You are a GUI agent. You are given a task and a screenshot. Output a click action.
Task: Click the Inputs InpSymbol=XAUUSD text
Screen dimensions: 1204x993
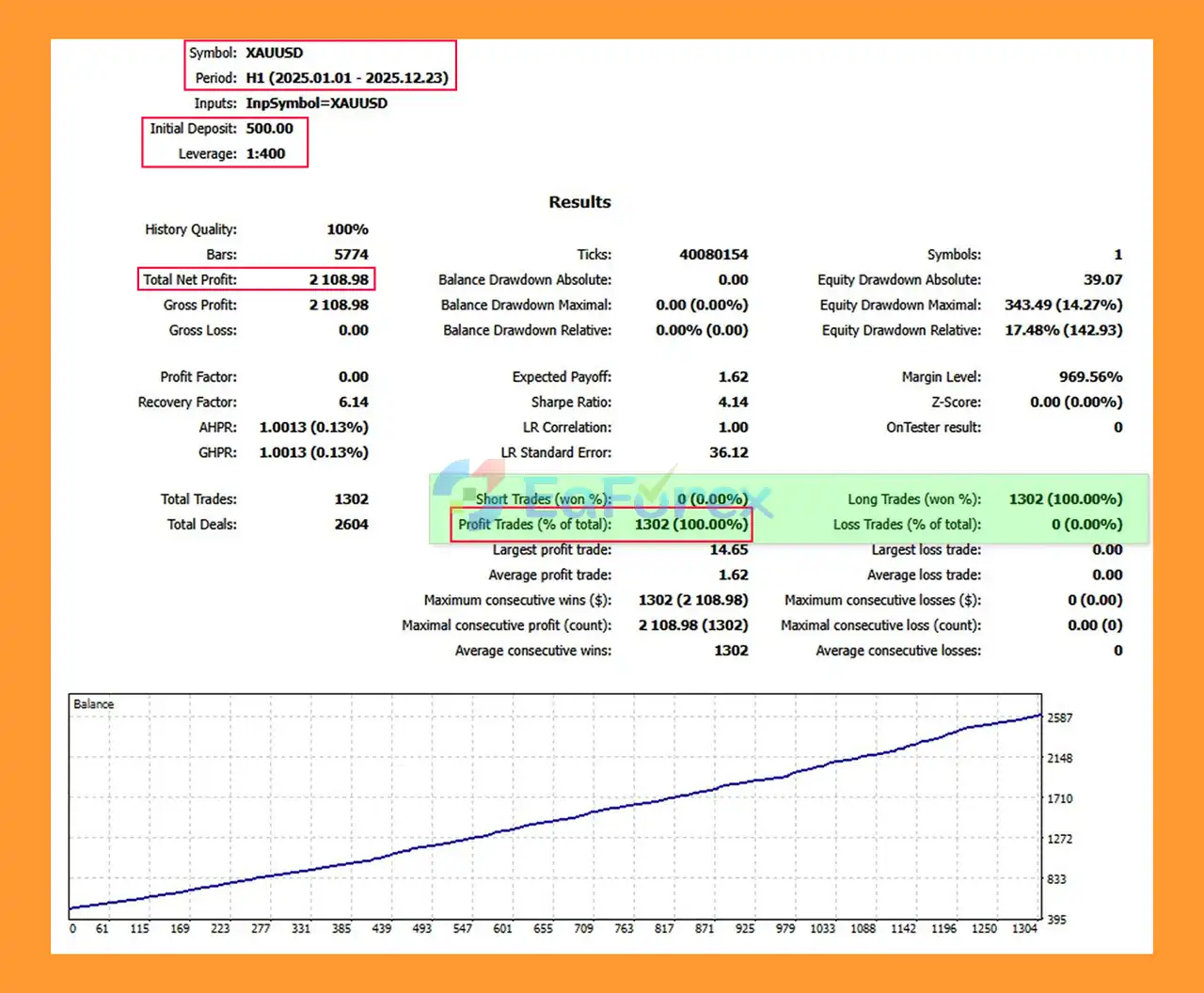316,103
